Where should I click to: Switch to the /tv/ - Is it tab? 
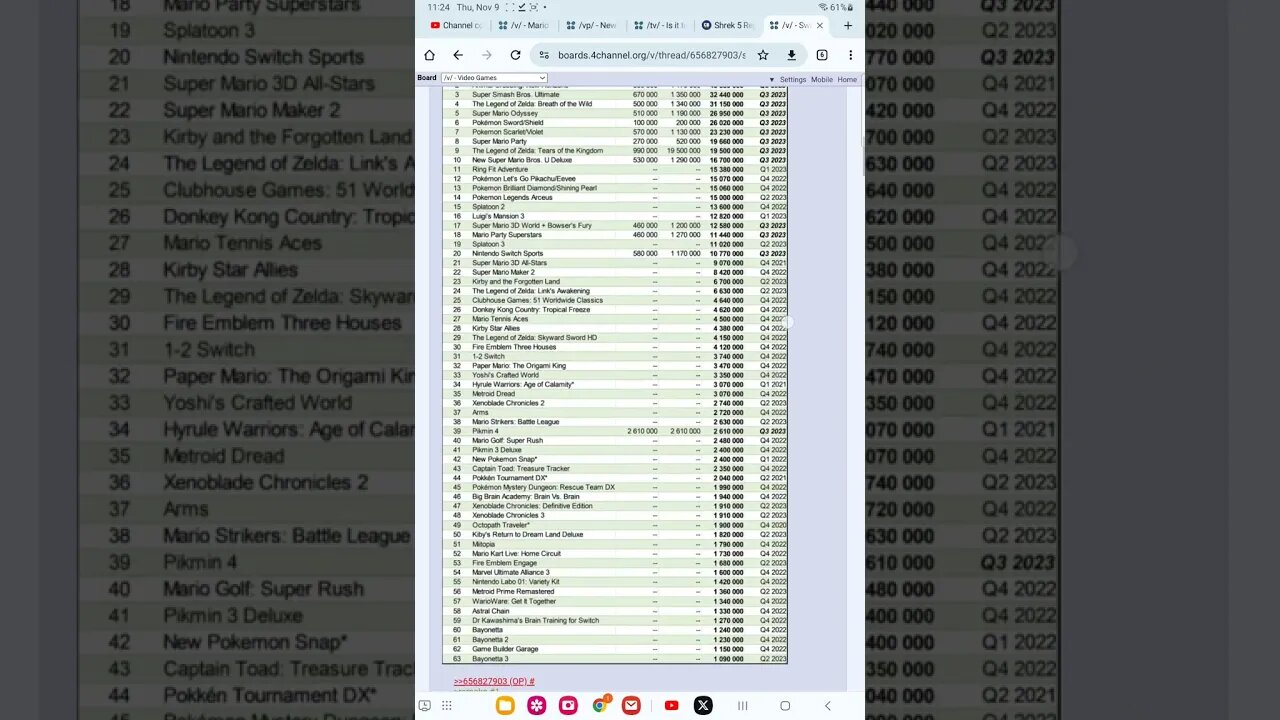[x=659, y=25]
